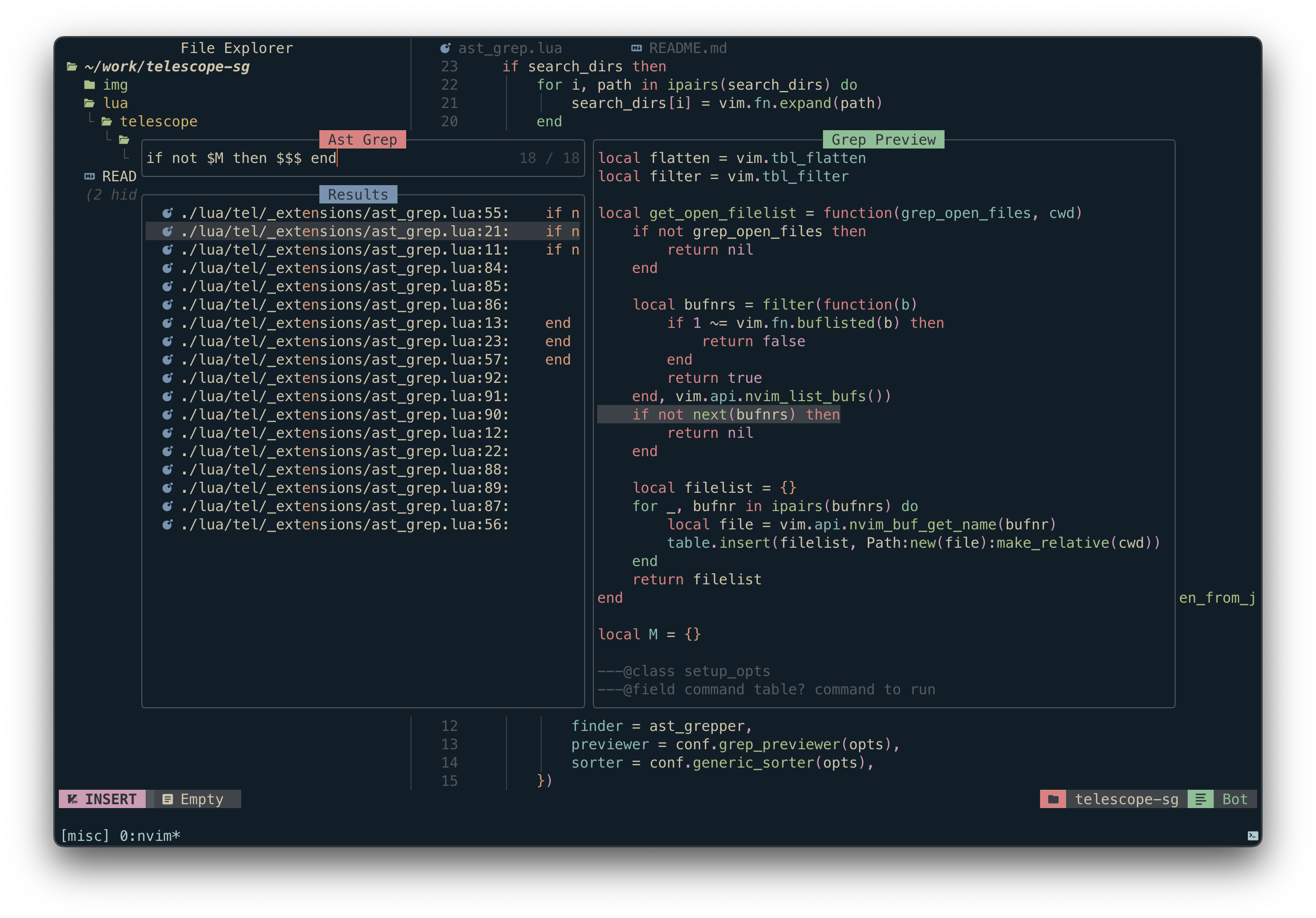Click highlighted 'if not next(bufnrs)' preview line
1316x918 pixels.
click(x=735, y=414)
